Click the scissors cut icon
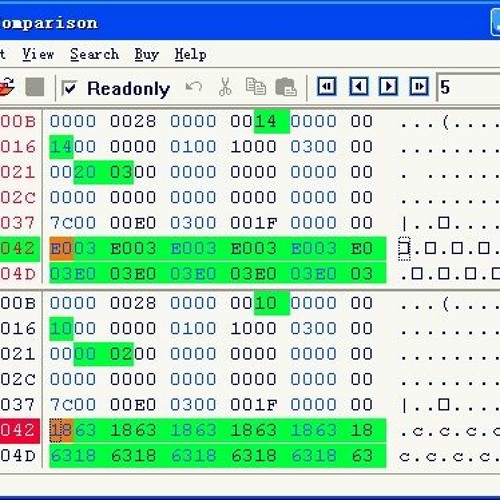The width and height of the screenshot is (500, 500). pos(225,87)
